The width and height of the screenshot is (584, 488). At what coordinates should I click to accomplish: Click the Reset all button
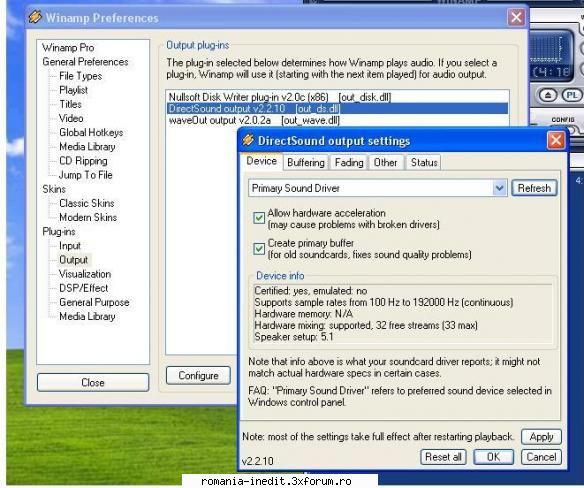[x=443, y=457]
